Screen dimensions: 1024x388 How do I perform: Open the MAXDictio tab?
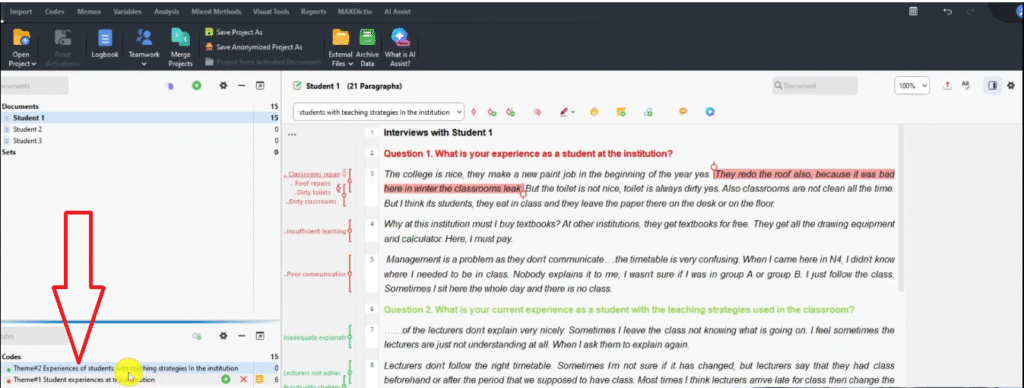(x=355, y=12)
